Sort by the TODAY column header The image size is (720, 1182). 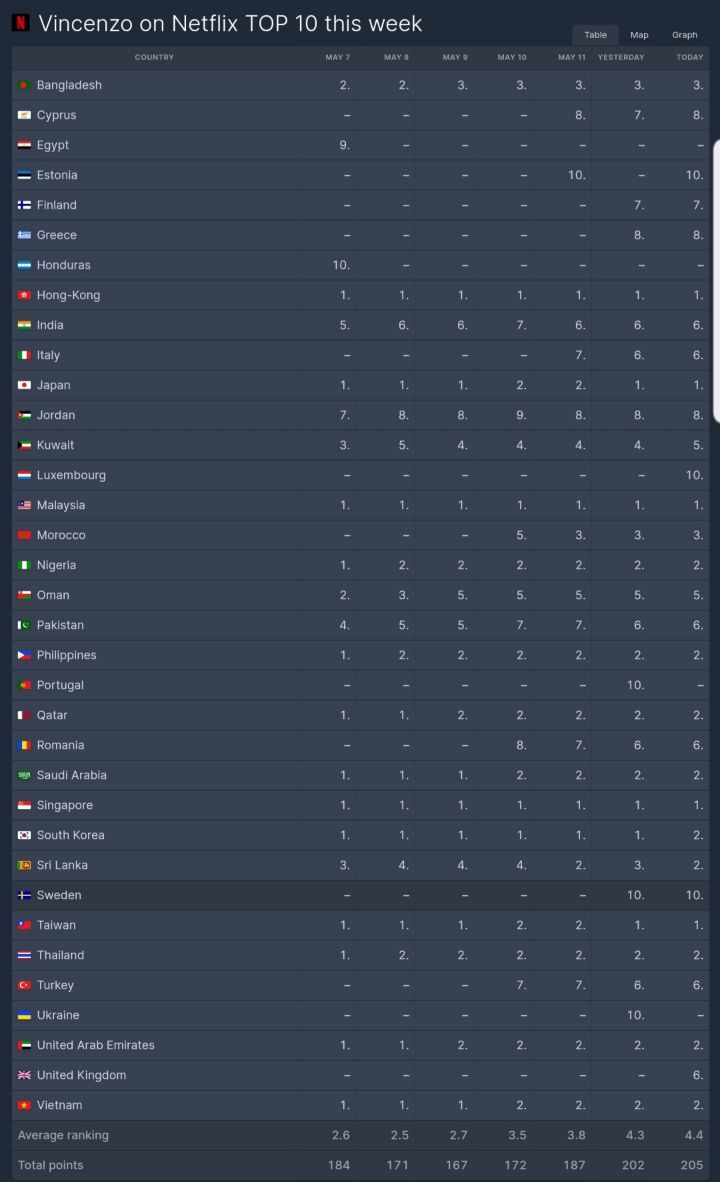(x=689, y=57)
